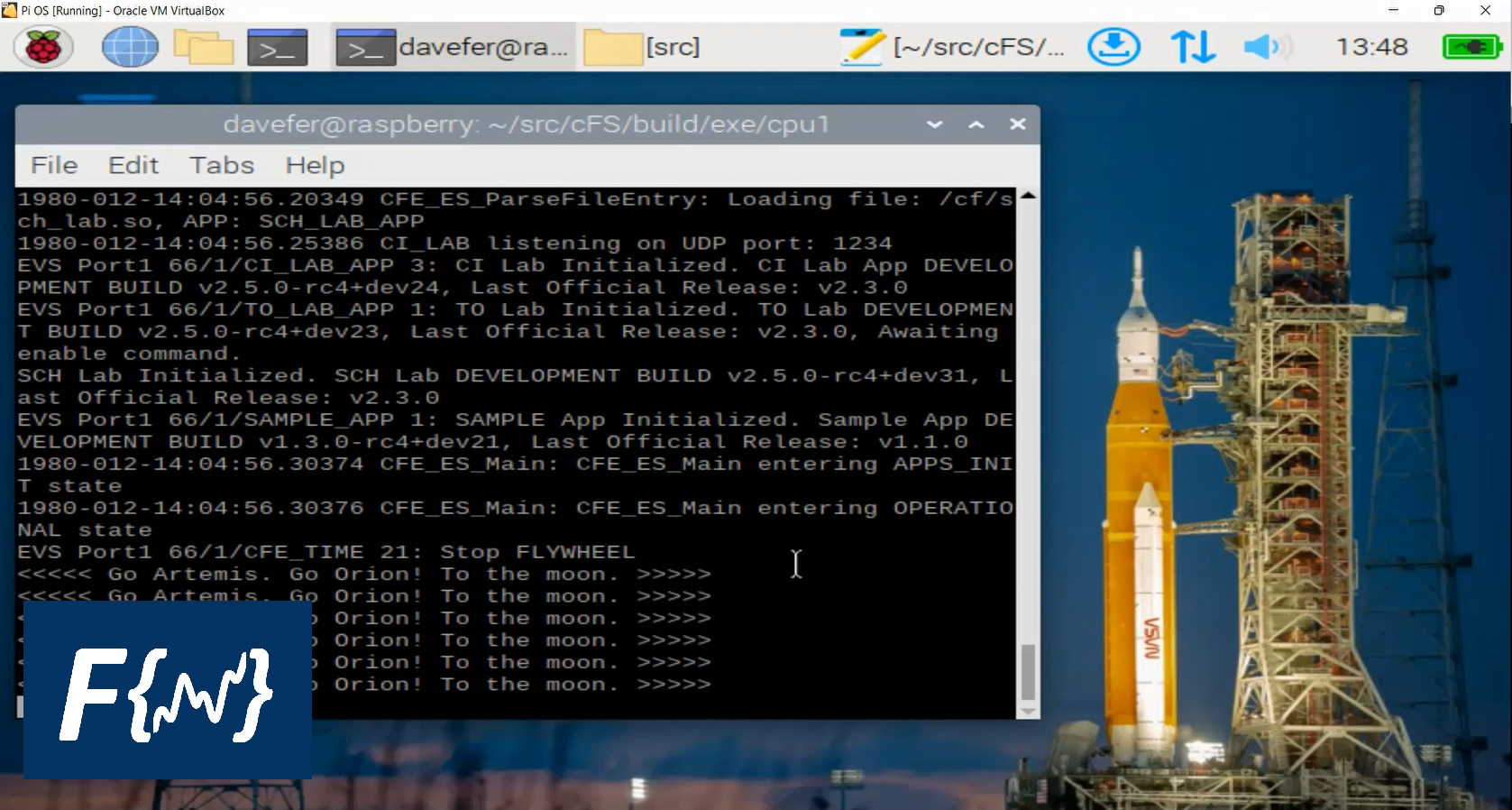The image size is (1512, 810).
Task: Click the 13:48 panel clock
Action: click(1371, 47)
